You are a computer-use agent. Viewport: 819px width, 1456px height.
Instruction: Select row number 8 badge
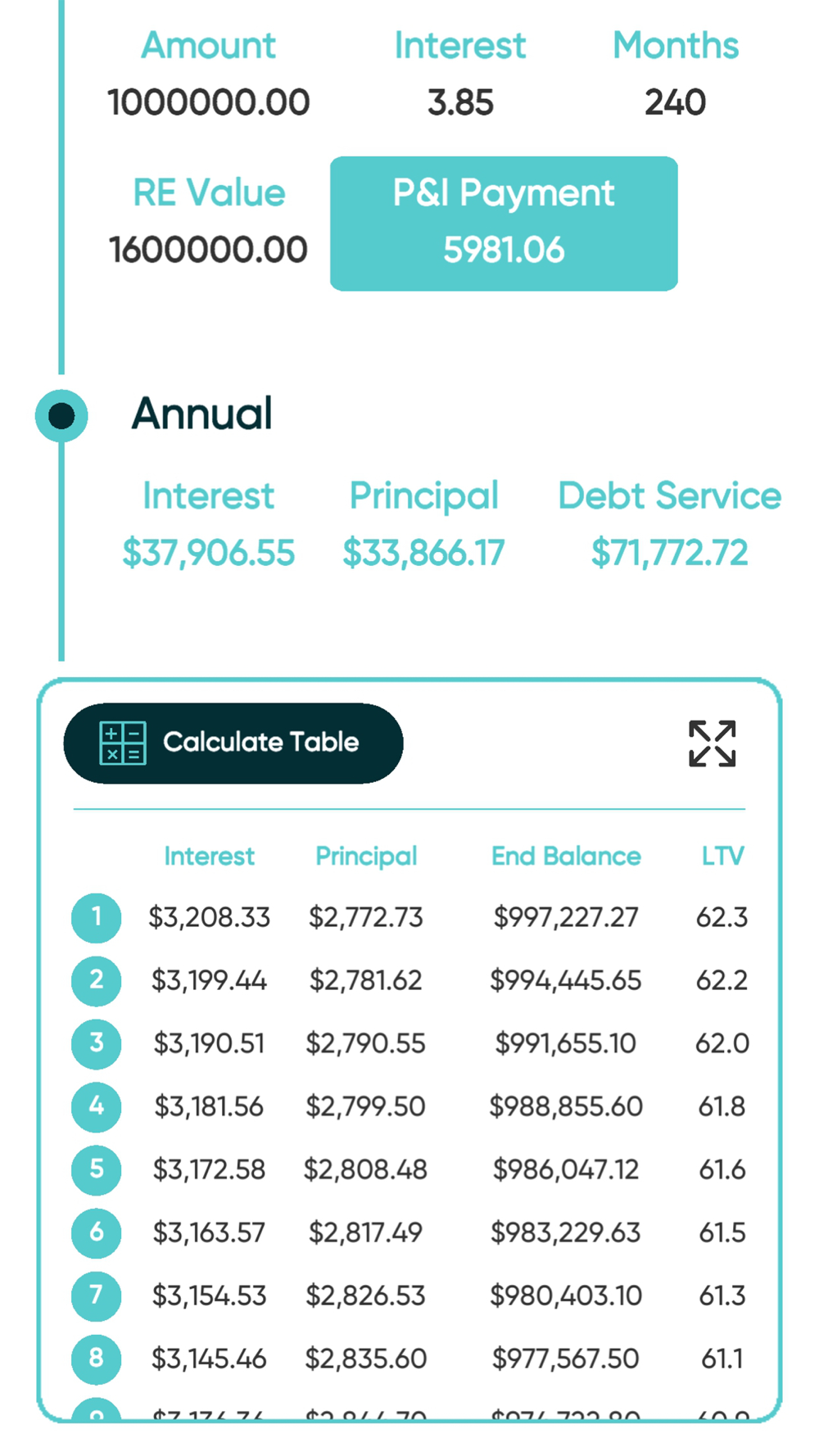97,1359
